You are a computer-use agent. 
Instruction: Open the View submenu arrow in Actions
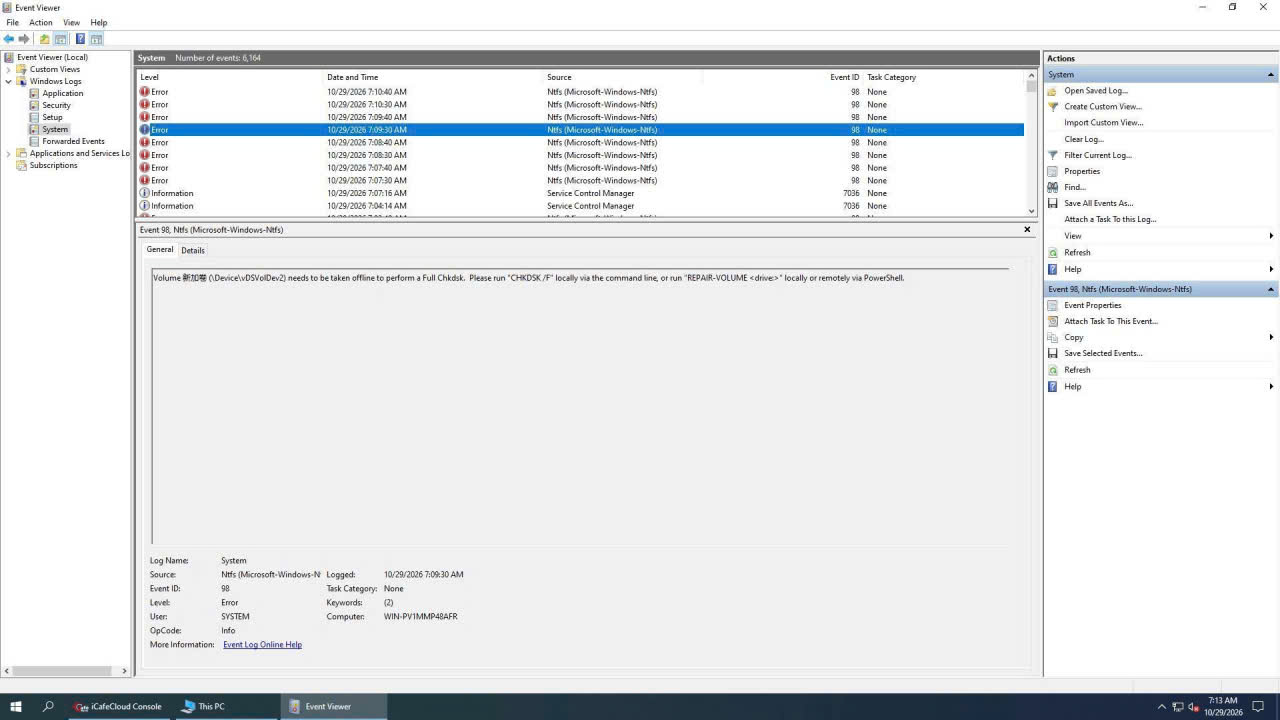point(1271,236)
